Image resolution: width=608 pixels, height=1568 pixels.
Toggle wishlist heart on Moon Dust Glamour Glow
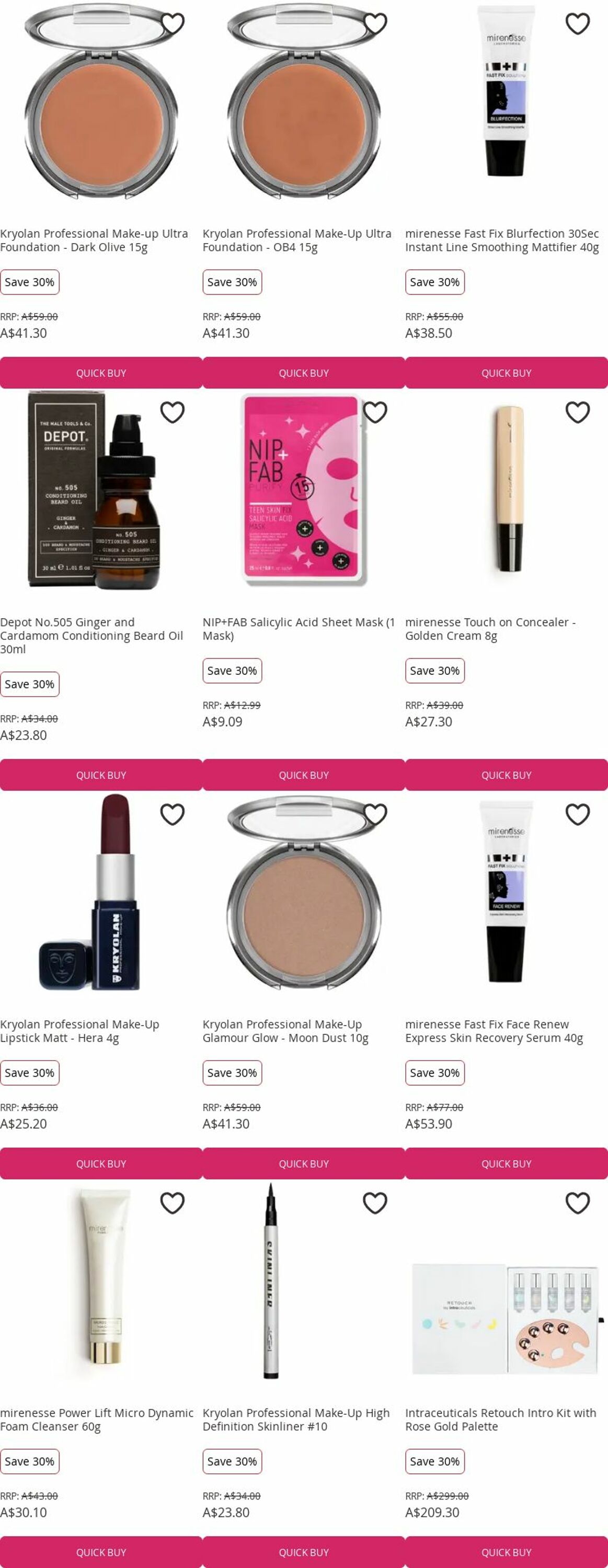[x=375, y=814]
